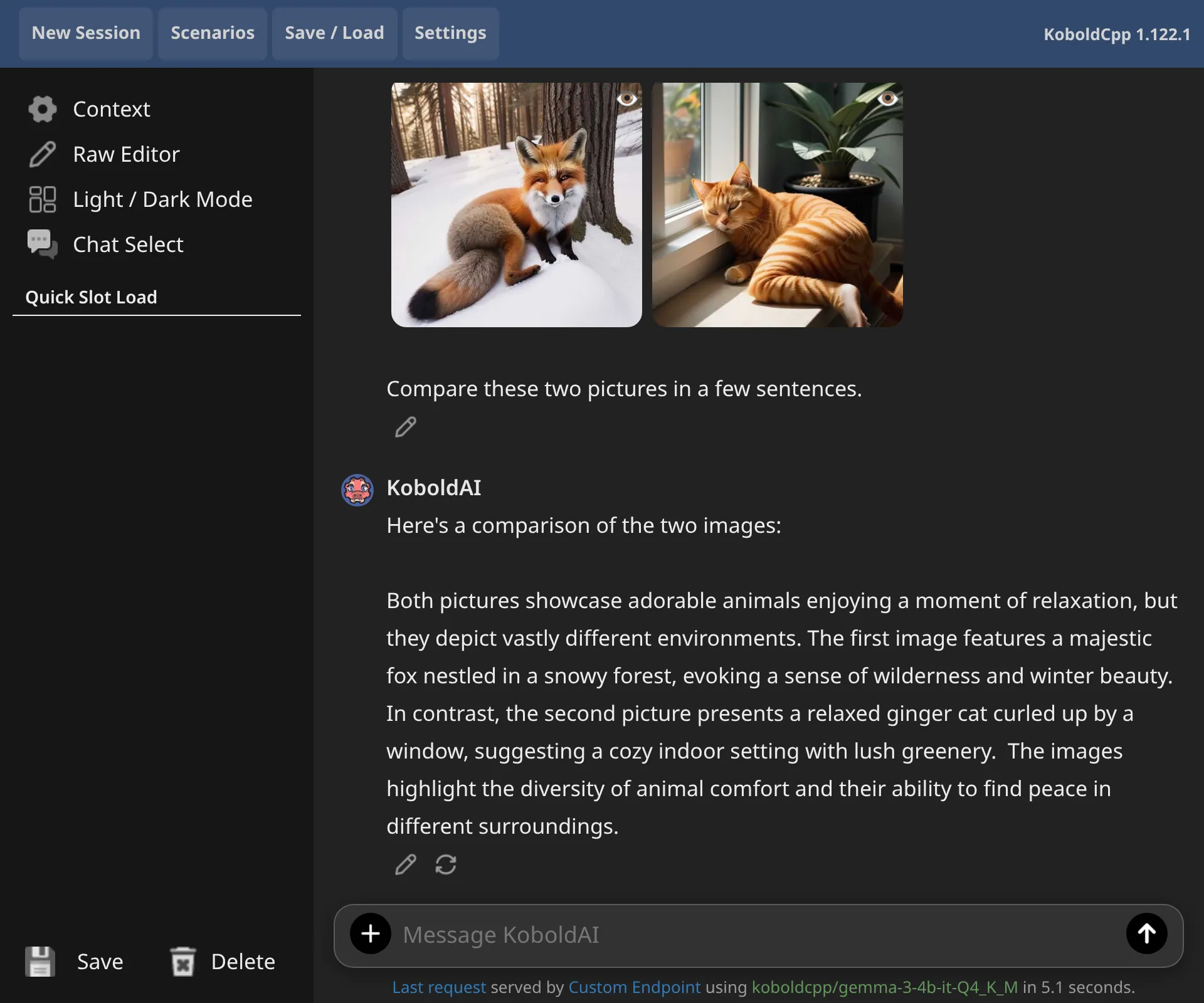
Task: Send message with up arrow button
Action: click(x=1147, y=934)
